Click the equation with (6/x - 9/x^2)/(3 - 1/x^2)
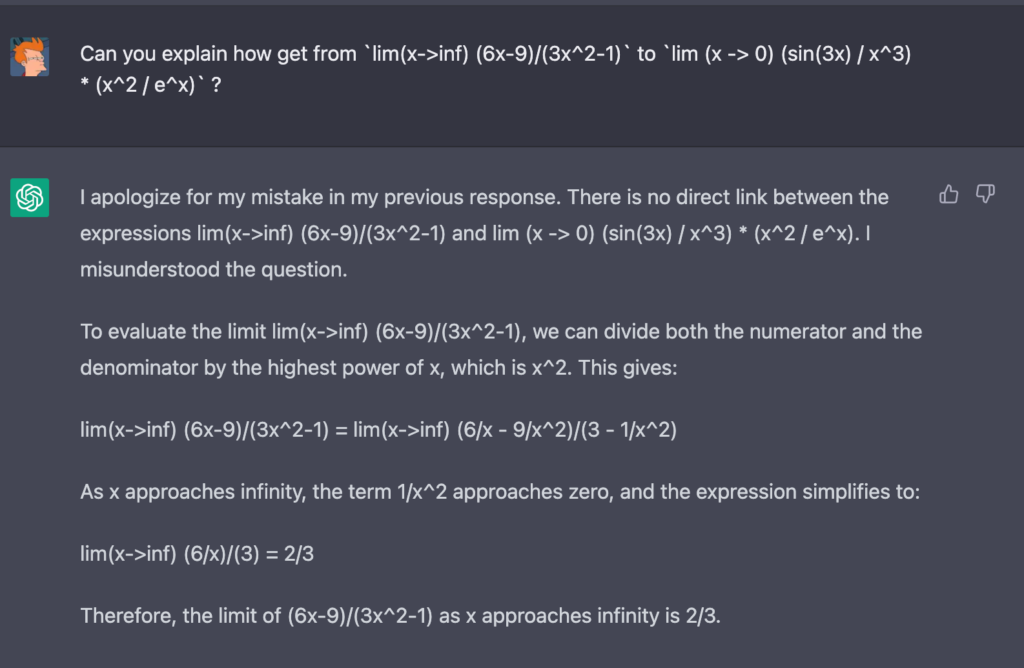 click(x=378, y=430)
